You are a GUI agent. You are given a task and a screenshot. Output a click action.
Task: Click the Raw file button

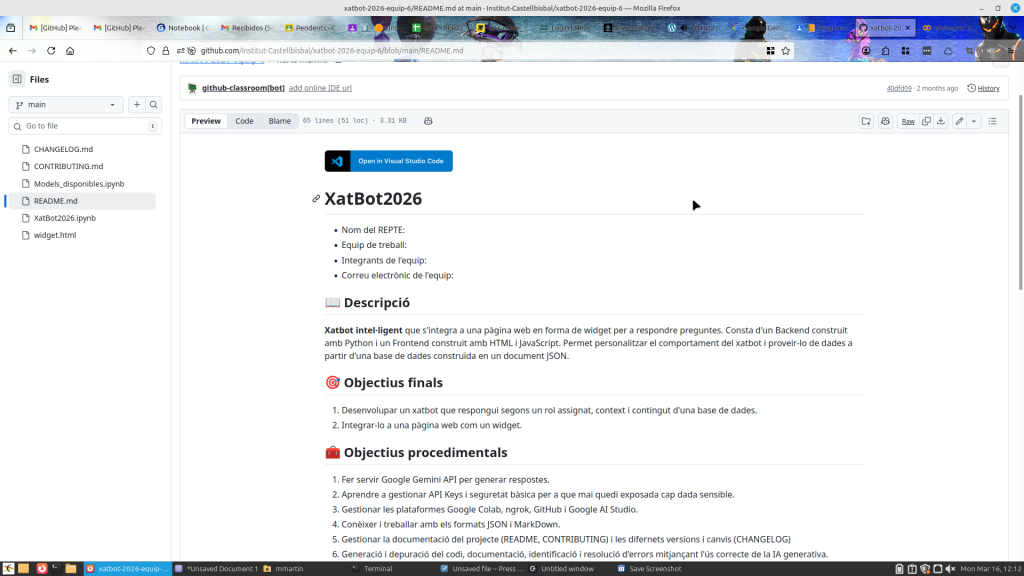pos(908,121)
